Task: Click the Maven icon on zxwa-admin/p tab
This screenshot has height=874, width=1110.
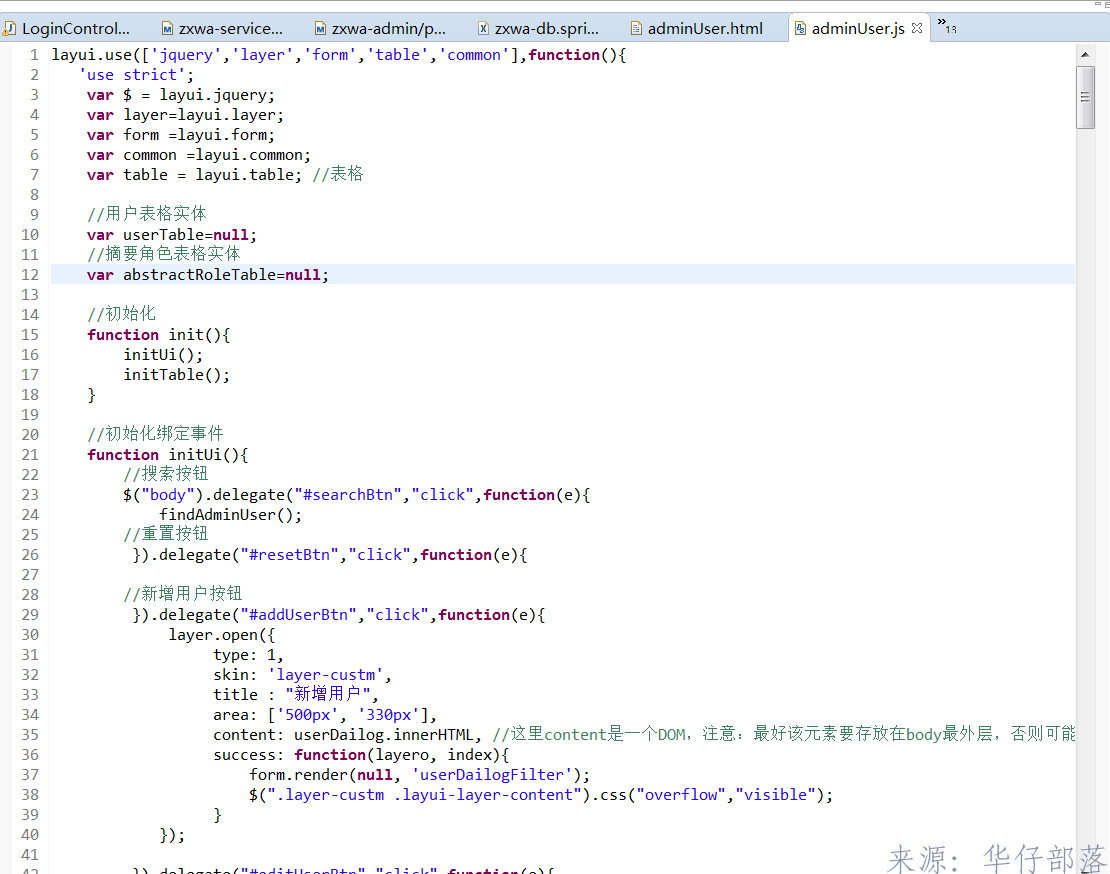Action: [x=321, y=28]
